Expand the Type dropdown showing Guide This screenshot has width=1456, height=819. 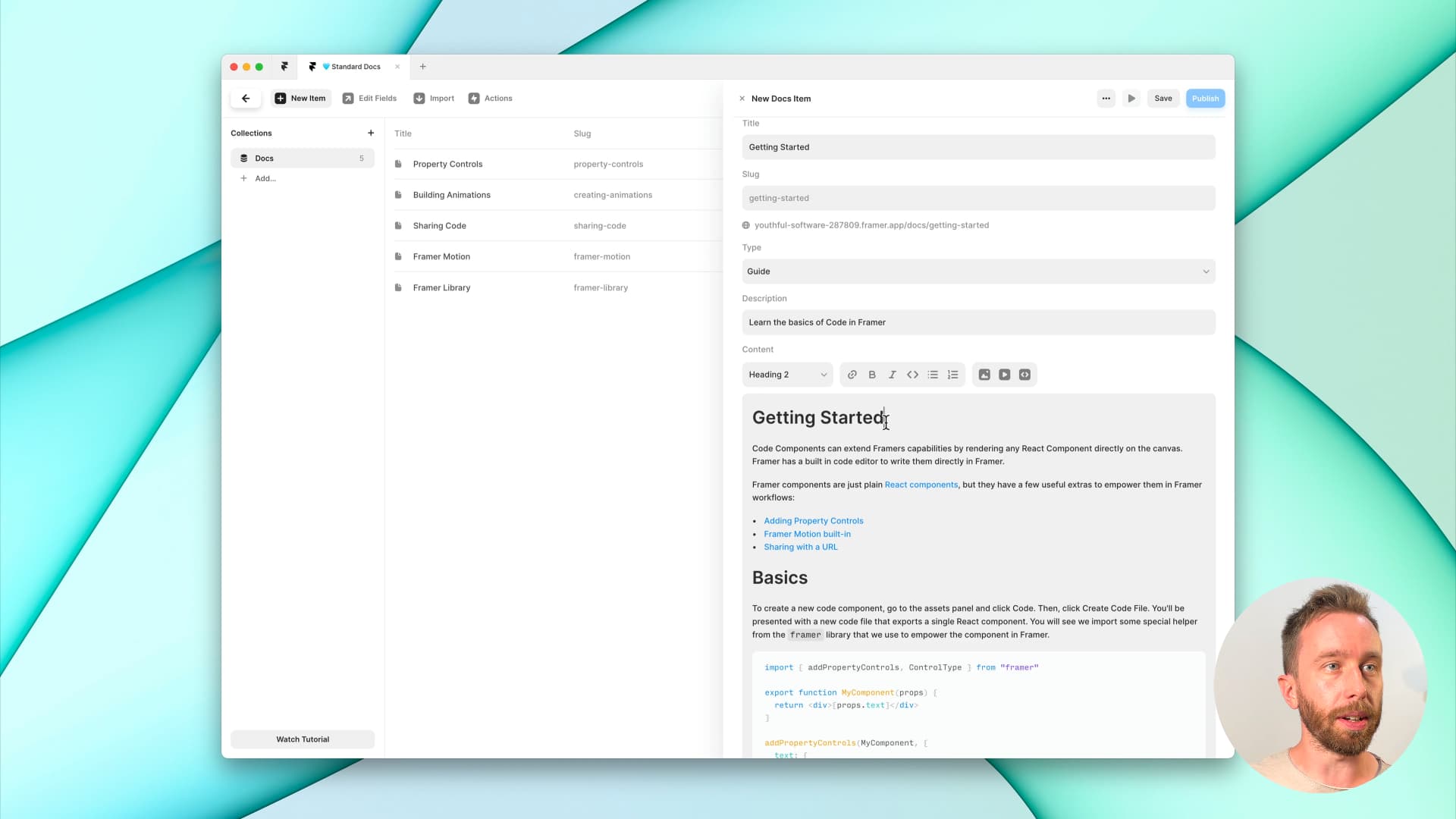coord(978,271)
